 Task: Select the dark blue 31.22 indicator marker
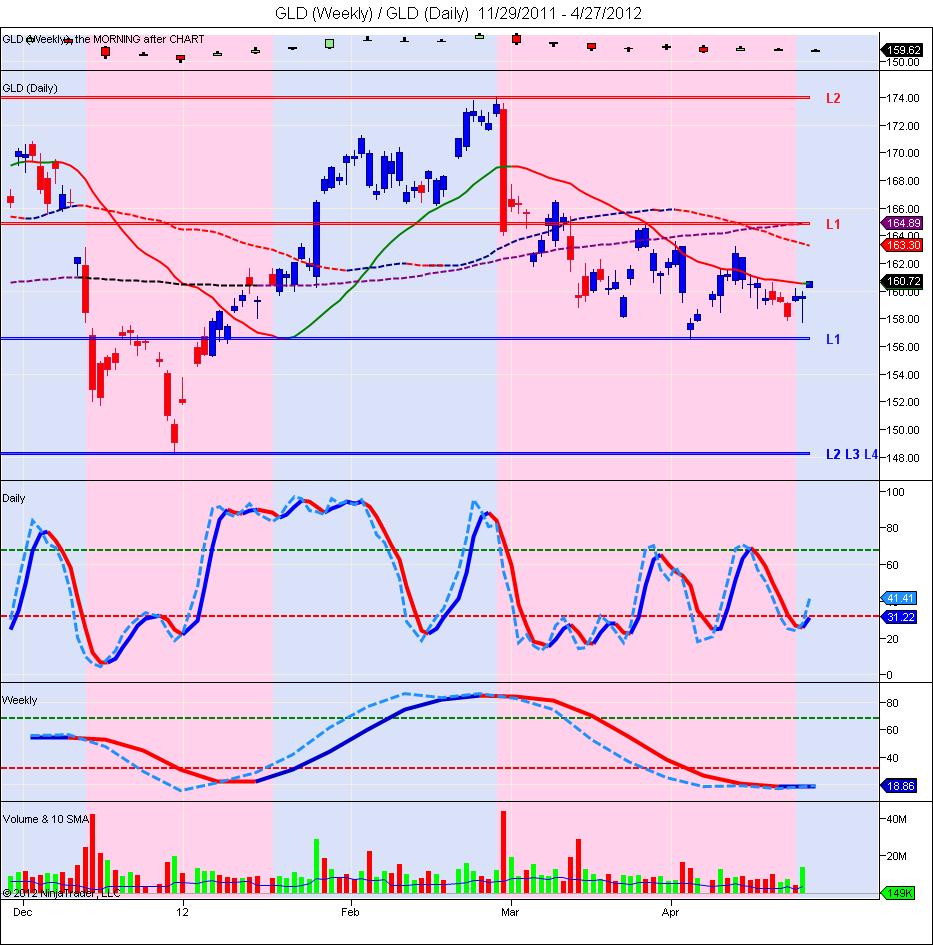point(900,617)
